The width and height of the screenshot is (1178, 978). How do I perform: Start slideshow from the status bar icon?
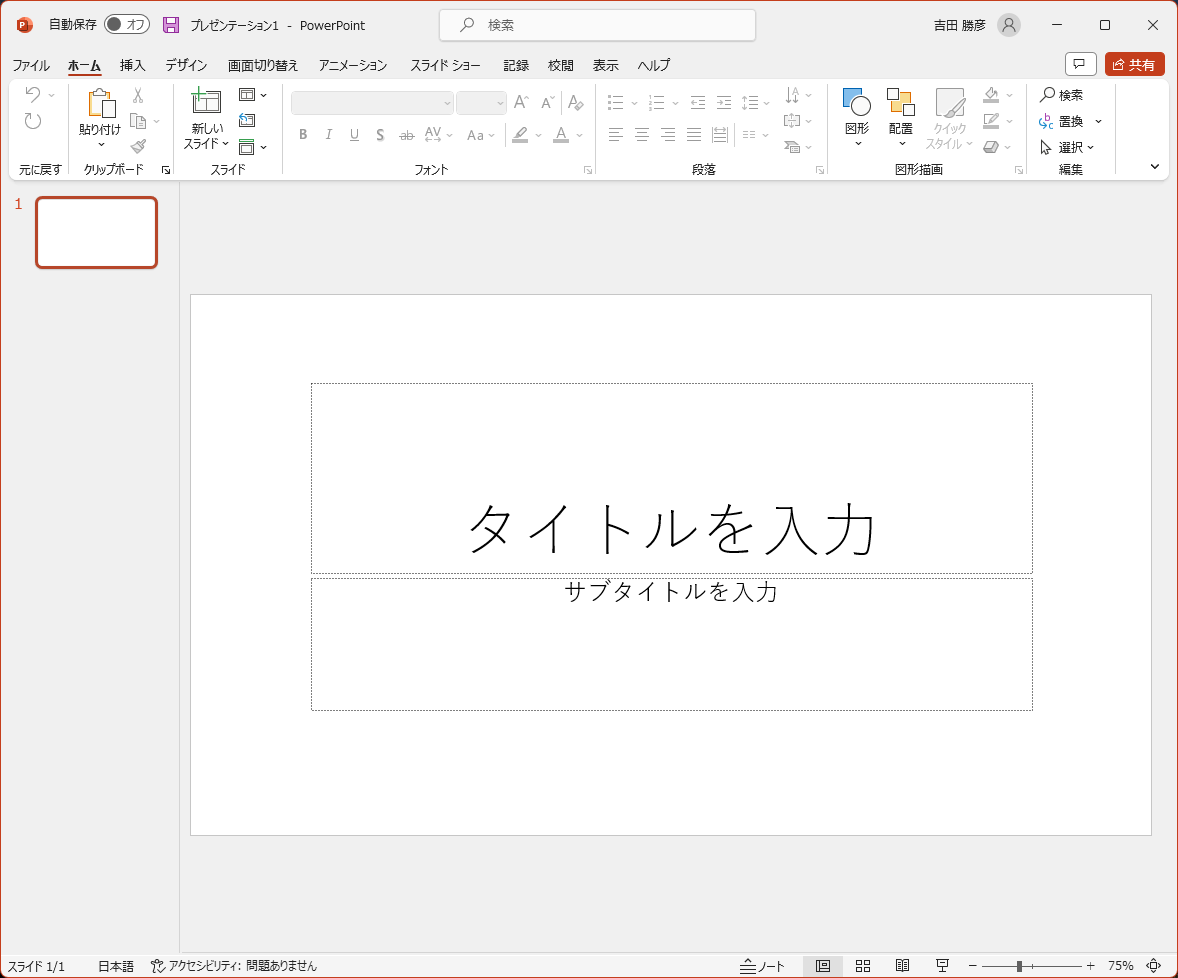tap(941, 966)
